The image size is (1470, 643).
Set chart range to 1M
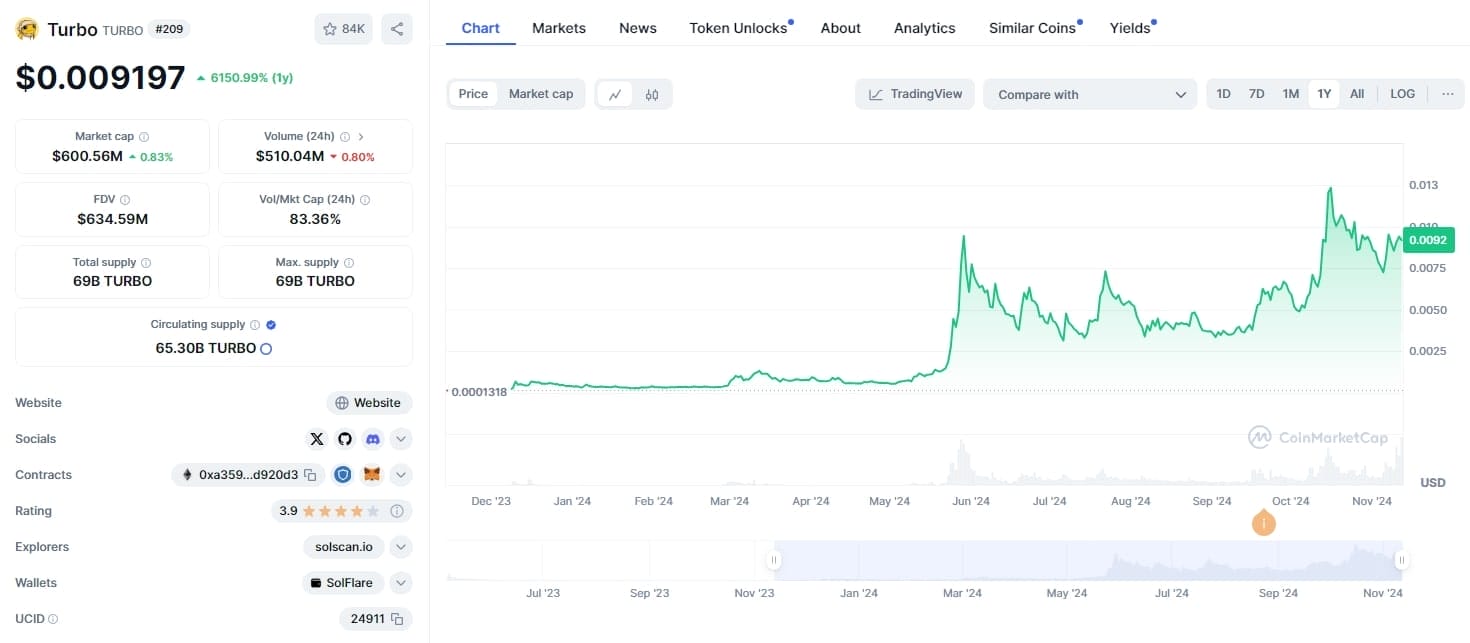click(1291, 94)
